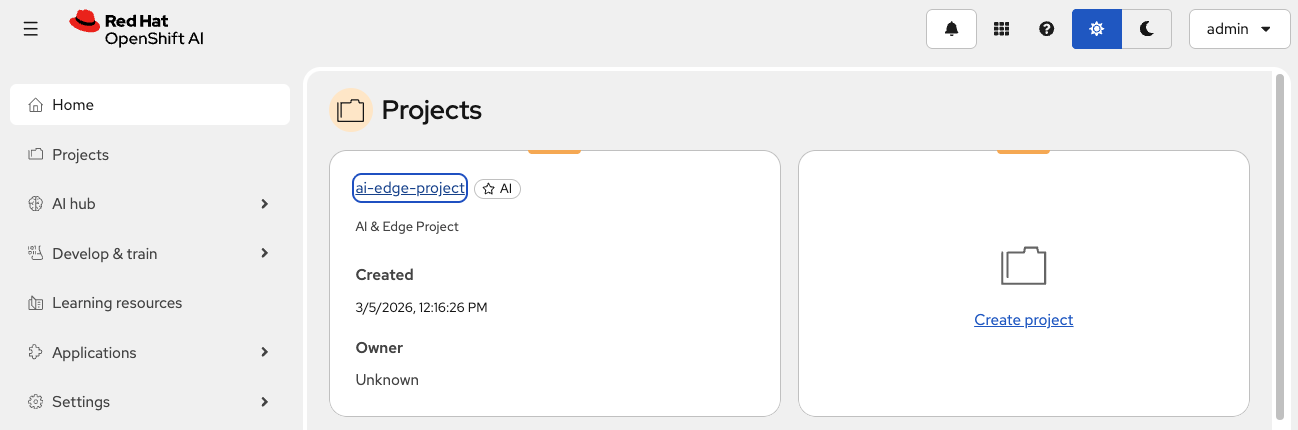Open the notifications bell icon

pyautogui.click(x=951, y=29)
